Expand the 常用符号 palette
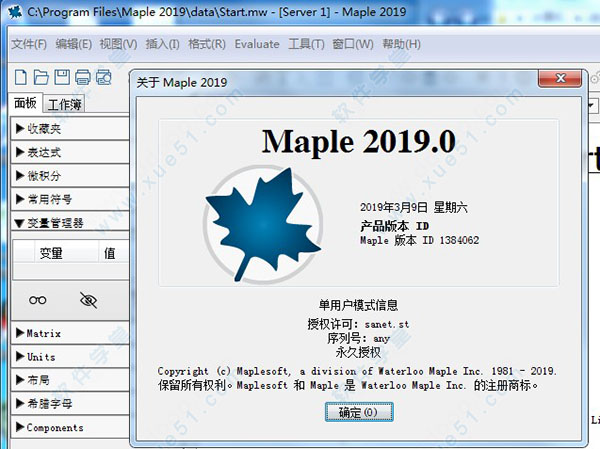The height and width of the screenshot is (449, 600). [x=70, y=199]
